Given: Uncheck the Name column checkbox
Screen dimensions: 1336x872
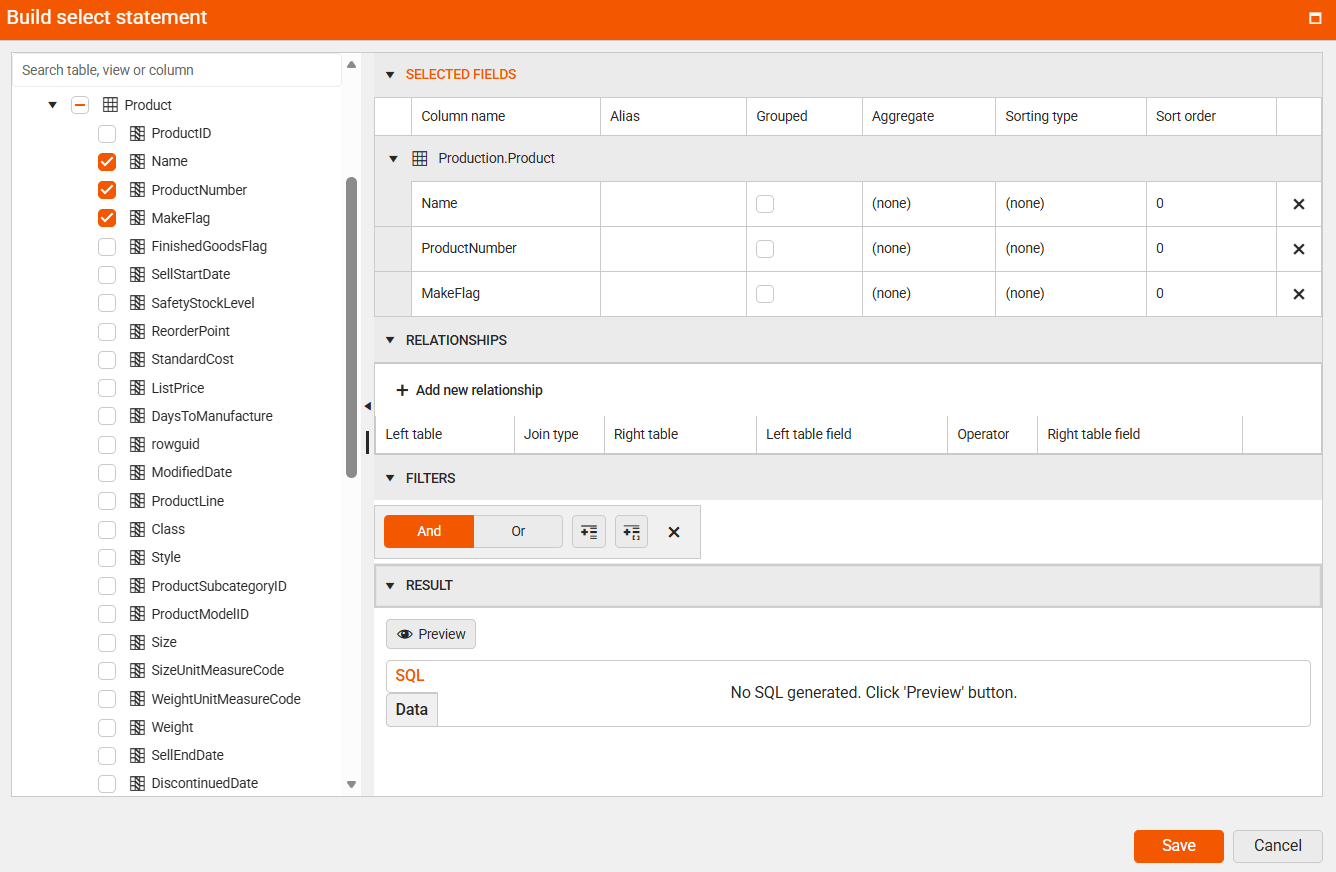Looking at the screenshot, I should coord(105,161).
